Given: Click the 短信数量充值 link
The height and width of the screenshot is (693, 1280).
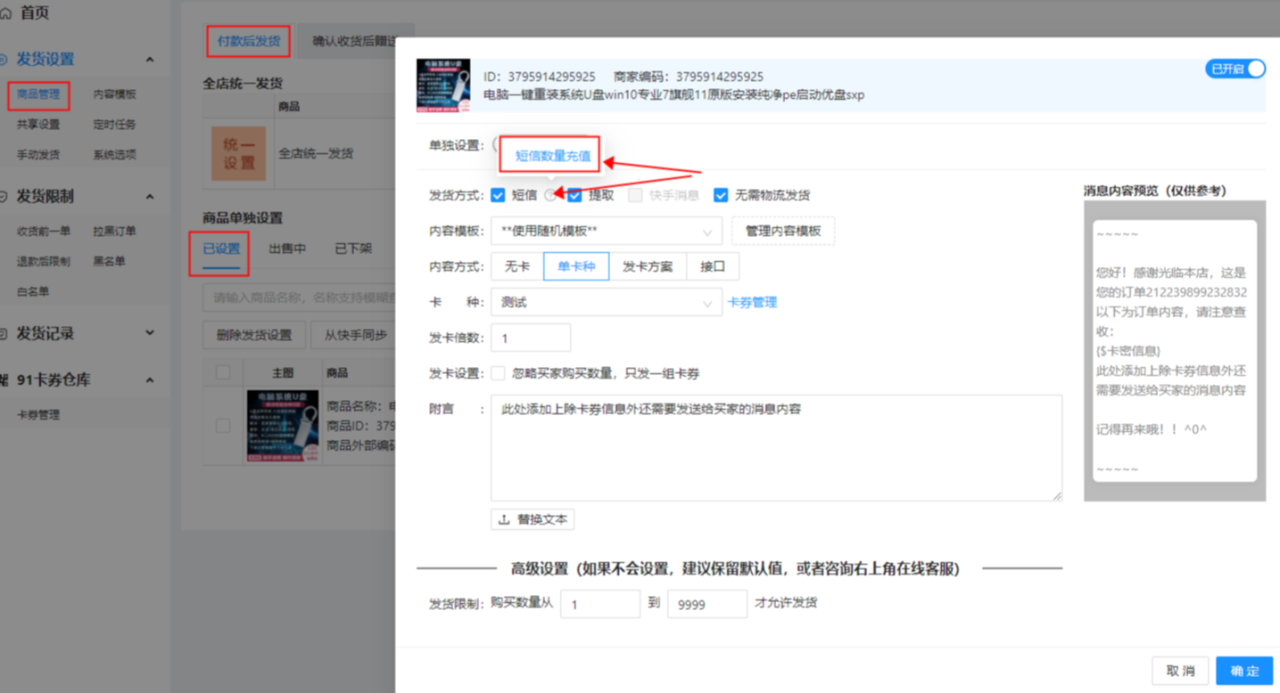Looking at the screenshot, I should pos(552,156).
